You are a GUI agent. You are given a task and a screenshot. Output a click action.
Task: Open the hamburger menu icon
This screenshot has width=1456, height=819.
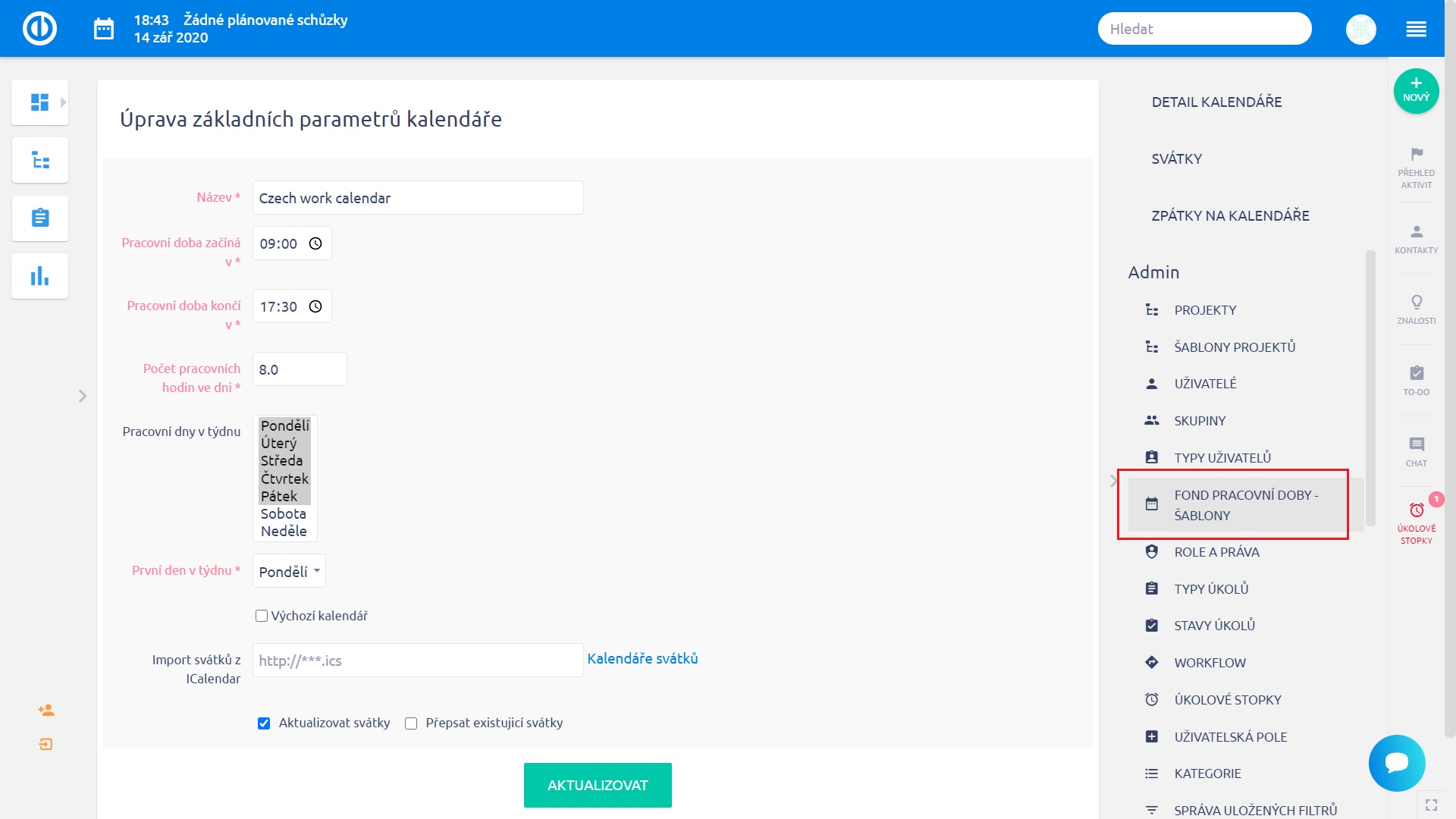[x=1416, y=29]
